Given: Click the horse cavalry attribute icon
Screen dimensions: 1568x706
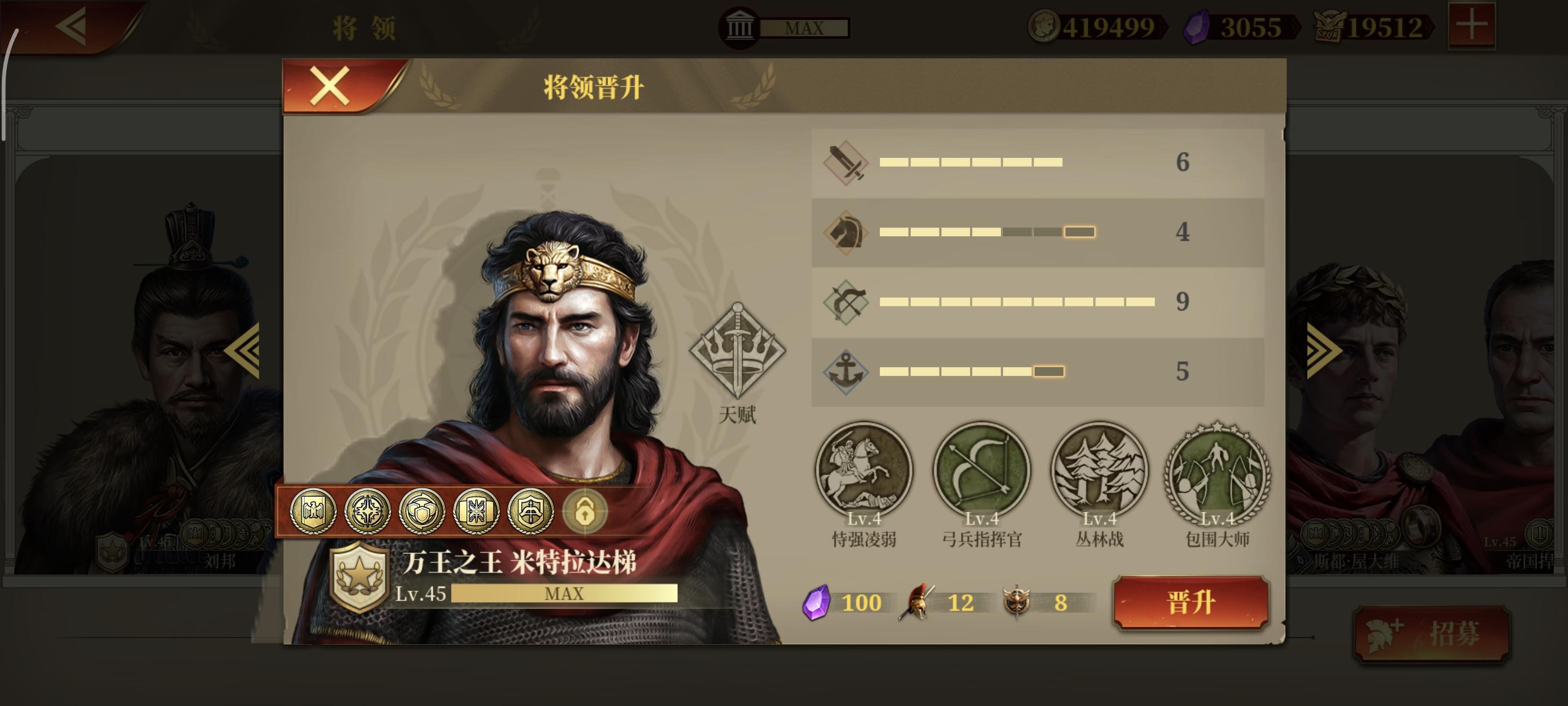Looking at the screenshot, I should (845, 232).
